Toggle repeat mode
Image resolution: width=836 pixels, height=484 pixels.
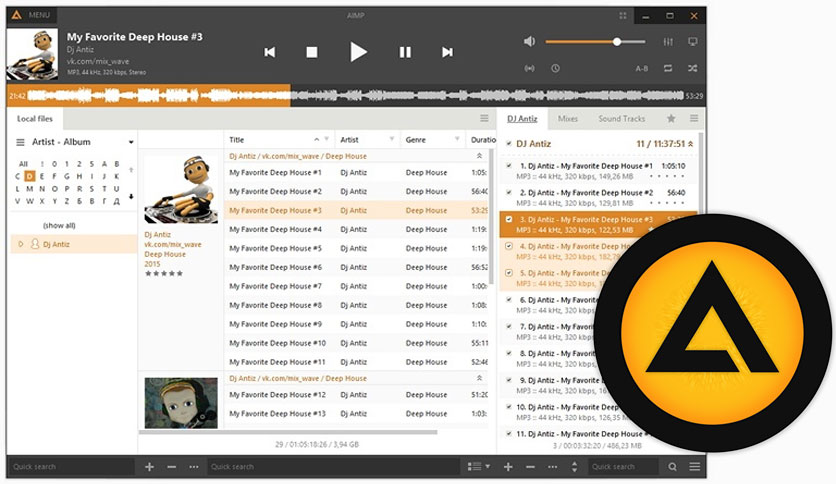point(668,68)
